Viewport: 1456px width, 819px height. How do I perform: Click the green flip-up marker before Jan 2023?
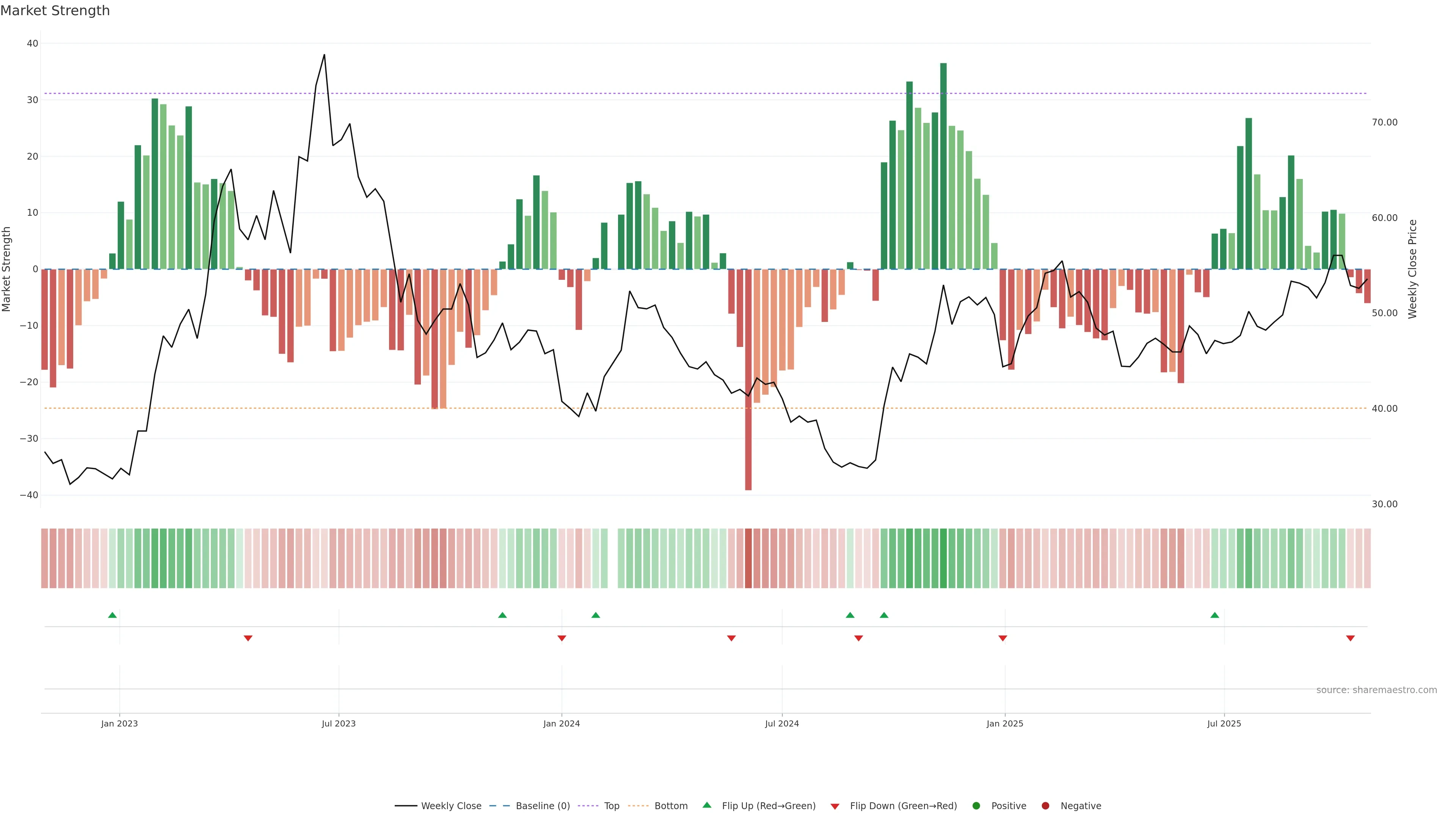(x=113, y=615)
